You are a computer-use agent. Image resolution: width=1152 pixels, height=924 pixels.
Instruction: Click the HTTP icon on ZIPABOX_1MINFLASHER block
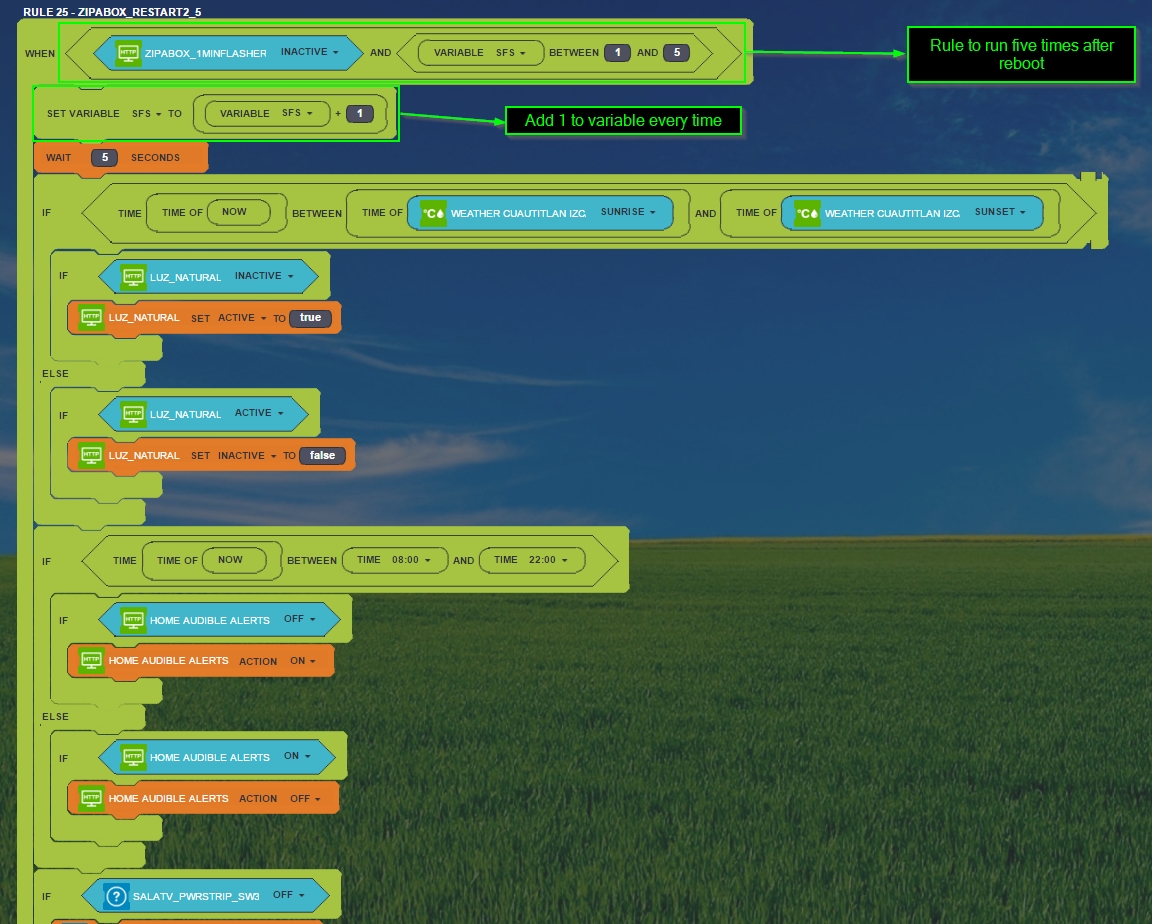click(128, 53)
